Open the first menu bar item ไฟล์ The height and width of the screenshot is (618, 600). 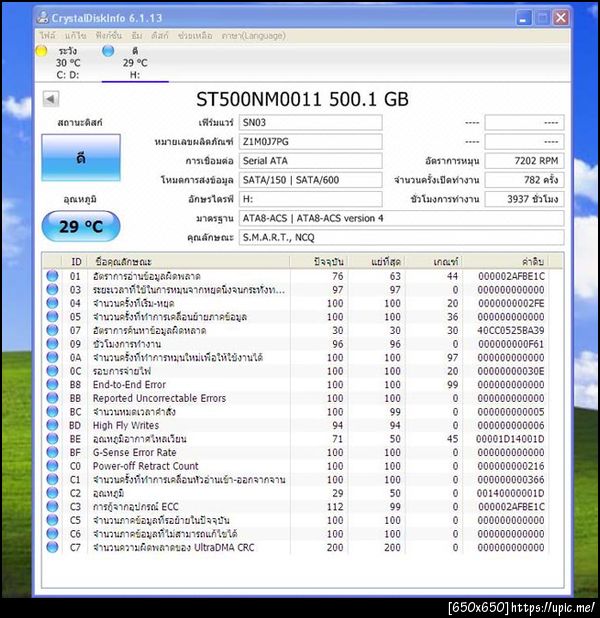point(48,35)
